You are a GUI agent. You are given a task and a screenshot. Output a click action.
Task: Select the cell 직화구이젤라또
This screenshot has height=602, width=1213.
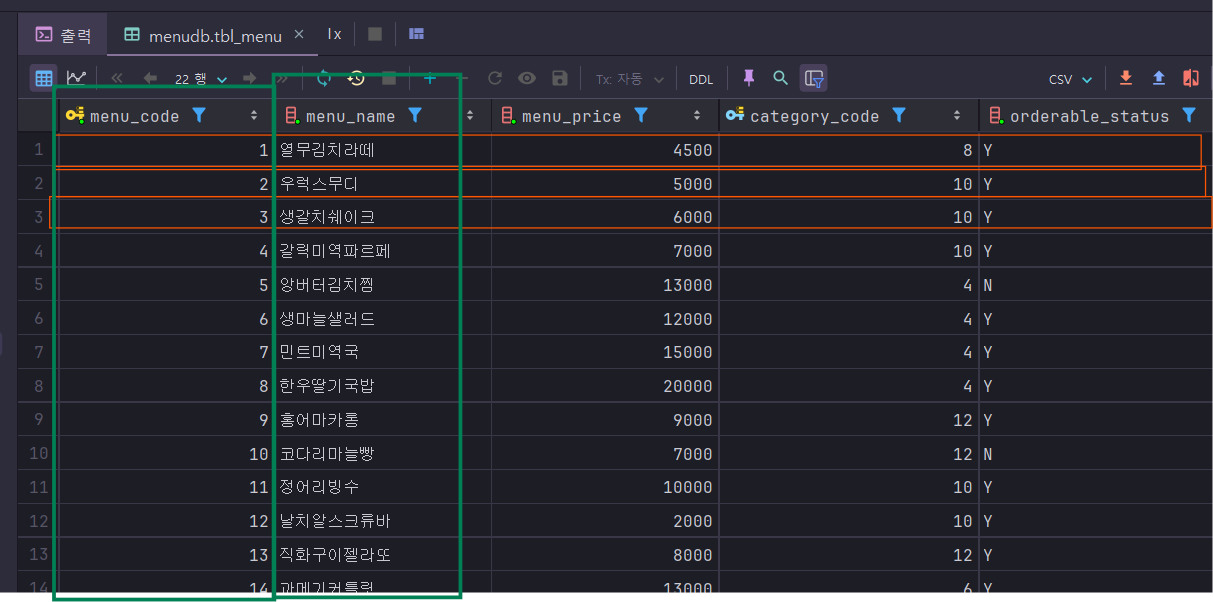pyautogui.click(x=383, y=555)
